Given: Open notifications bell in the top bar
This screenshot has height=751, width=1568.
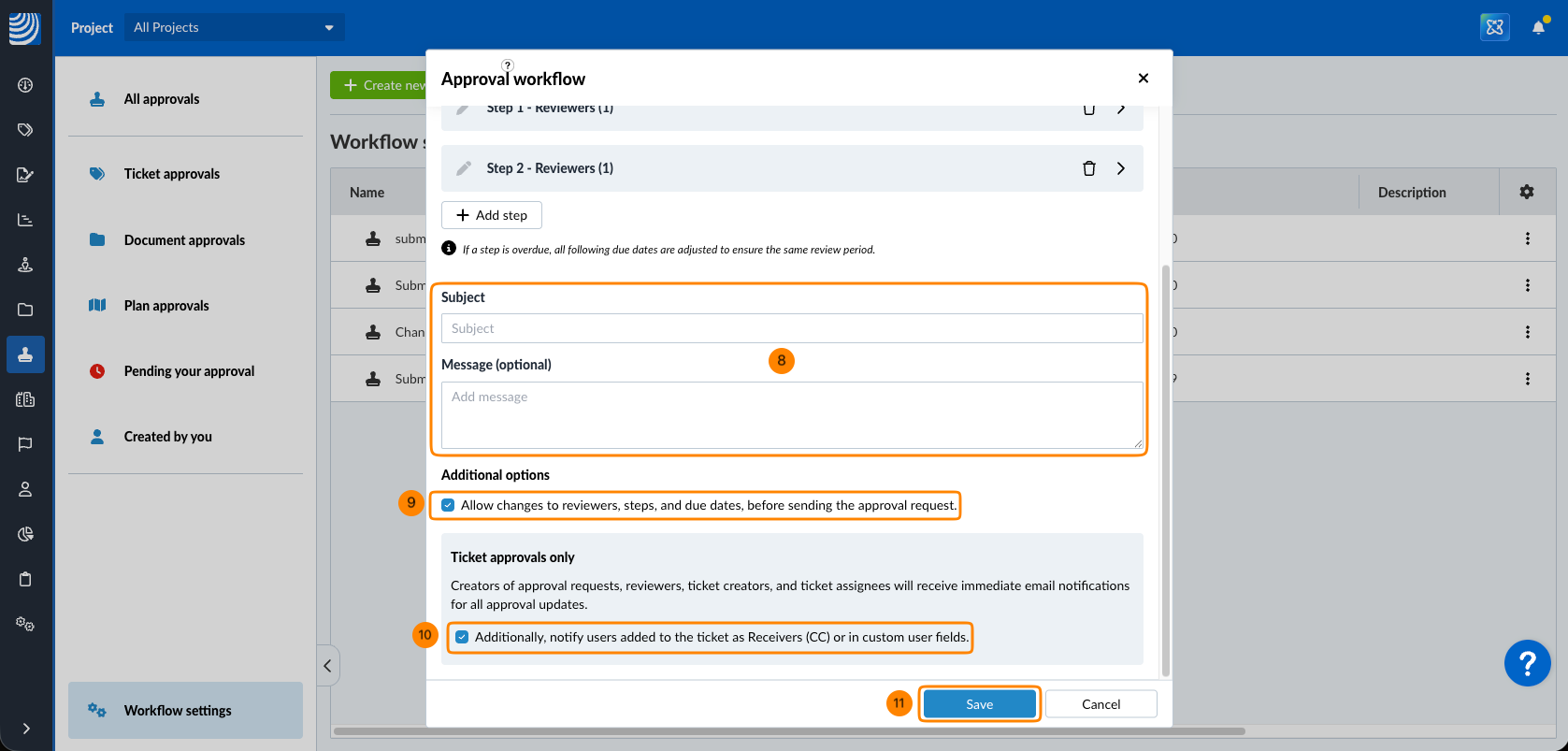Looking at the screenshot, I should click(x=1538, y=27).
